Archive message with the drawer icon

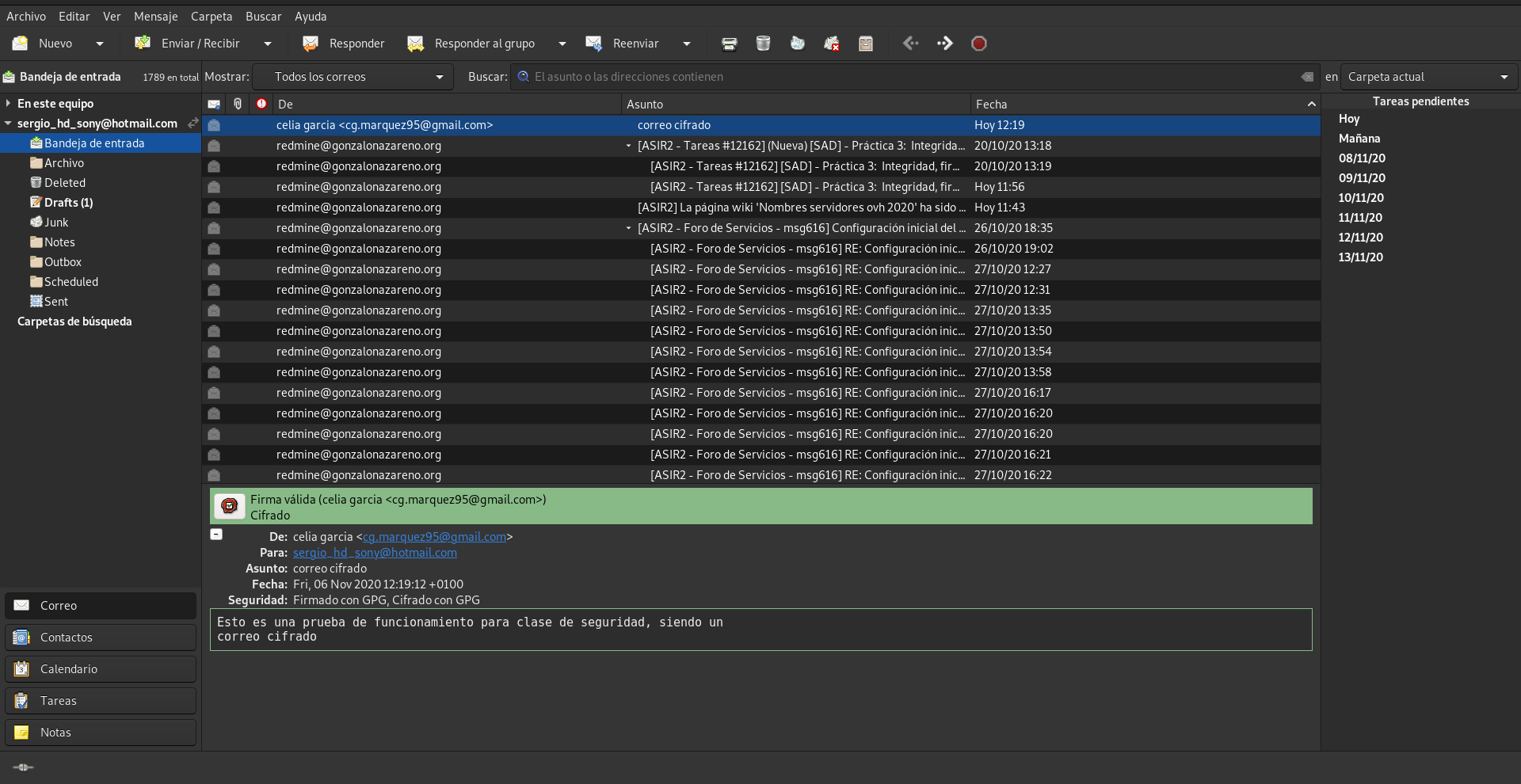click(866, 44)
